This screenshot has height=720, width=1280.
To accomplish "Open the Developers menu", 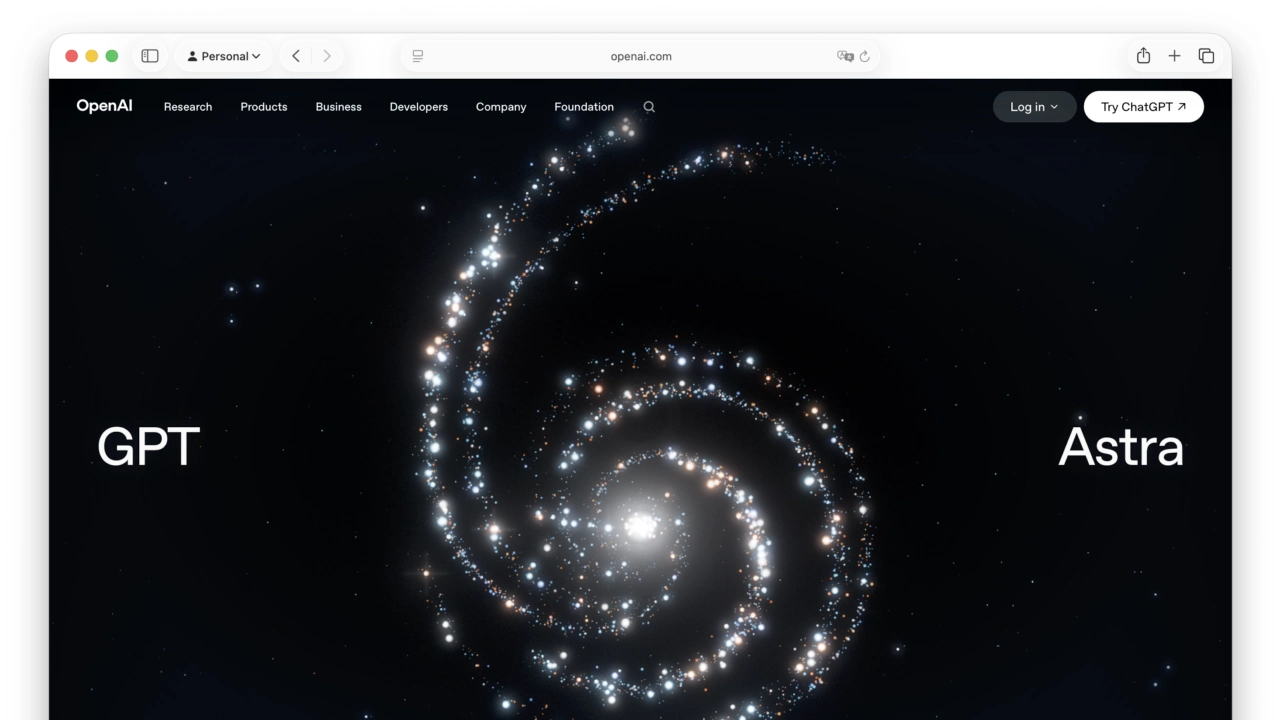I will (x=419, y=107).
